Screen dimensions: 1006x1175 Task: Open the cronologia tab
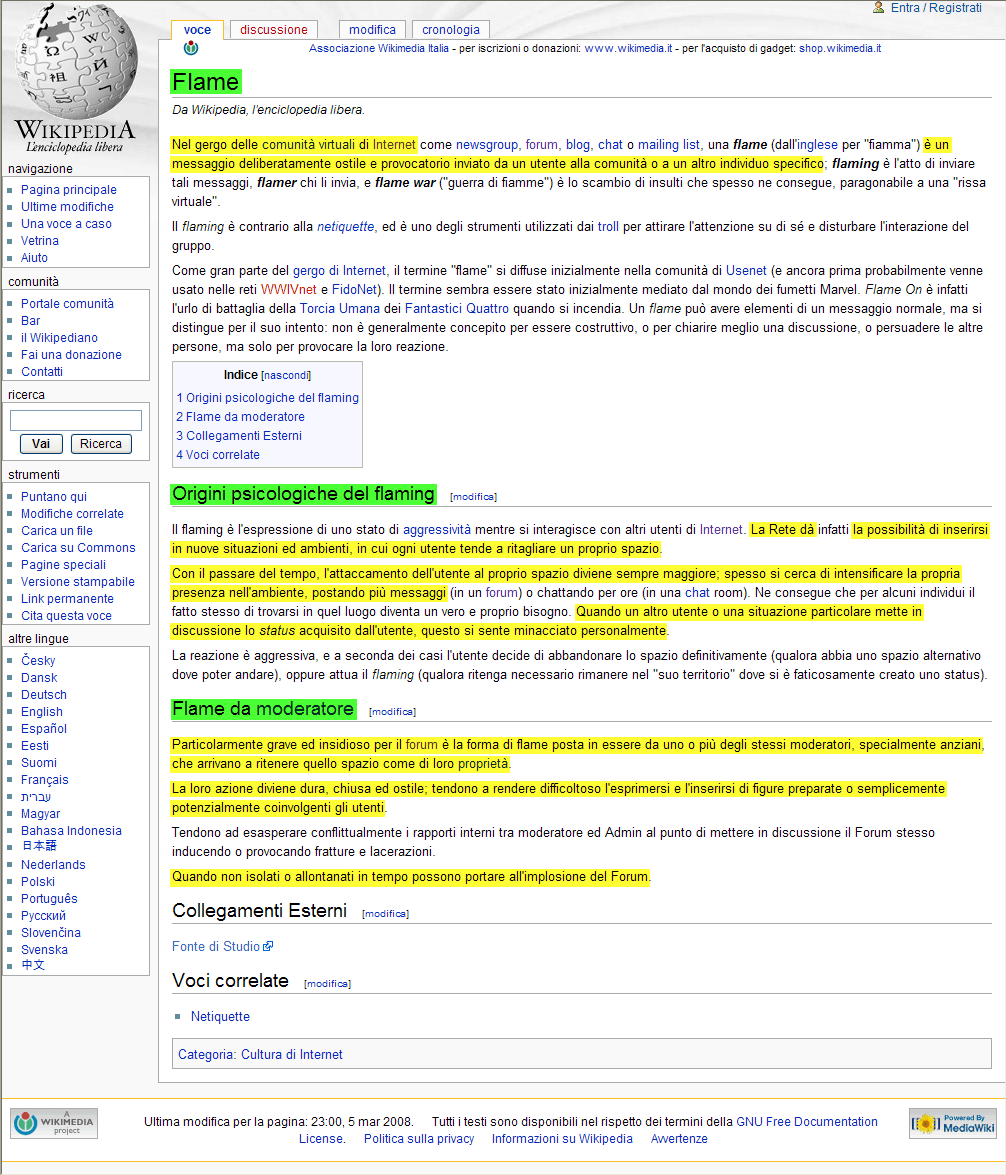coord(451,30)
